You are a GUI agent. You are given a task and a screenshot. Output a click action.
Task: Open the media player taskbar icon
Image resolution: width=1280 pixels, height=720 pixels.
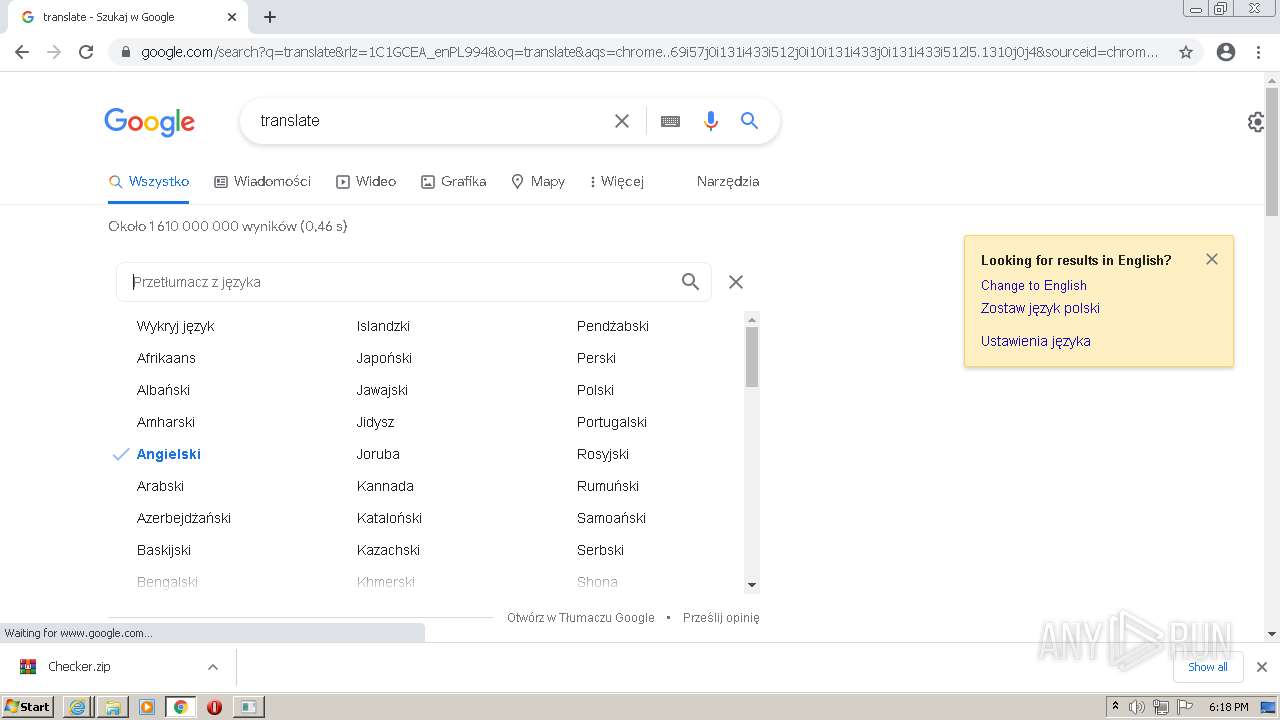pos(147,707)
